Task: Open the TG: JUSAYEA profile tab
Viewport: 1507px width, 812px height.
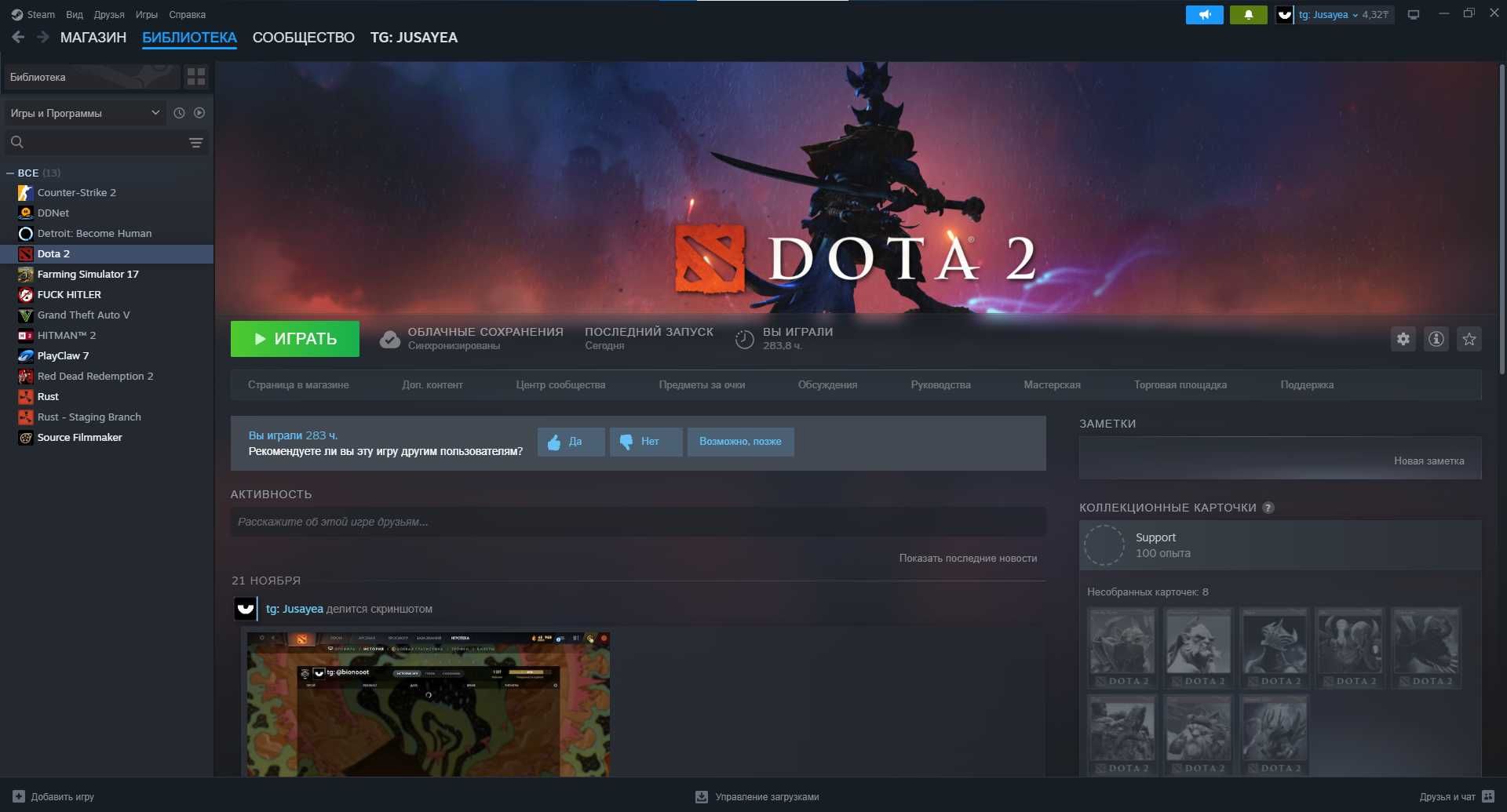Action: click(x=414, y=38)
